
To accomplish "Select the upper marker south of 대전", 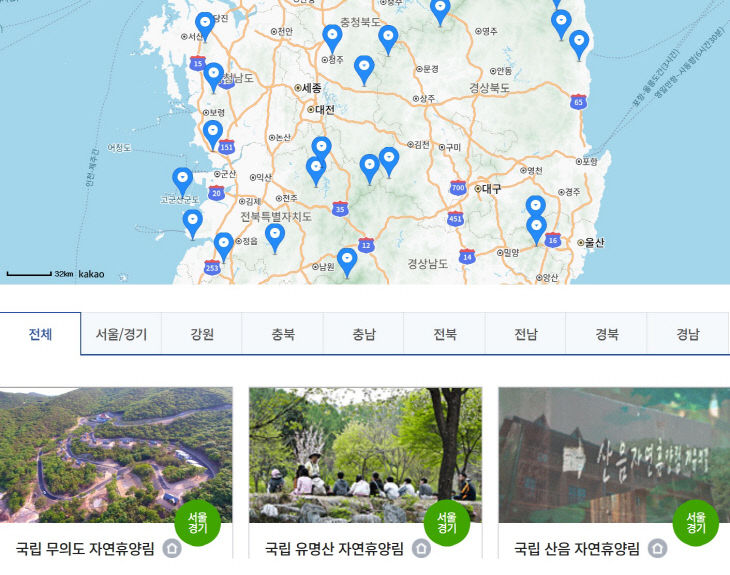I will 321,148.
